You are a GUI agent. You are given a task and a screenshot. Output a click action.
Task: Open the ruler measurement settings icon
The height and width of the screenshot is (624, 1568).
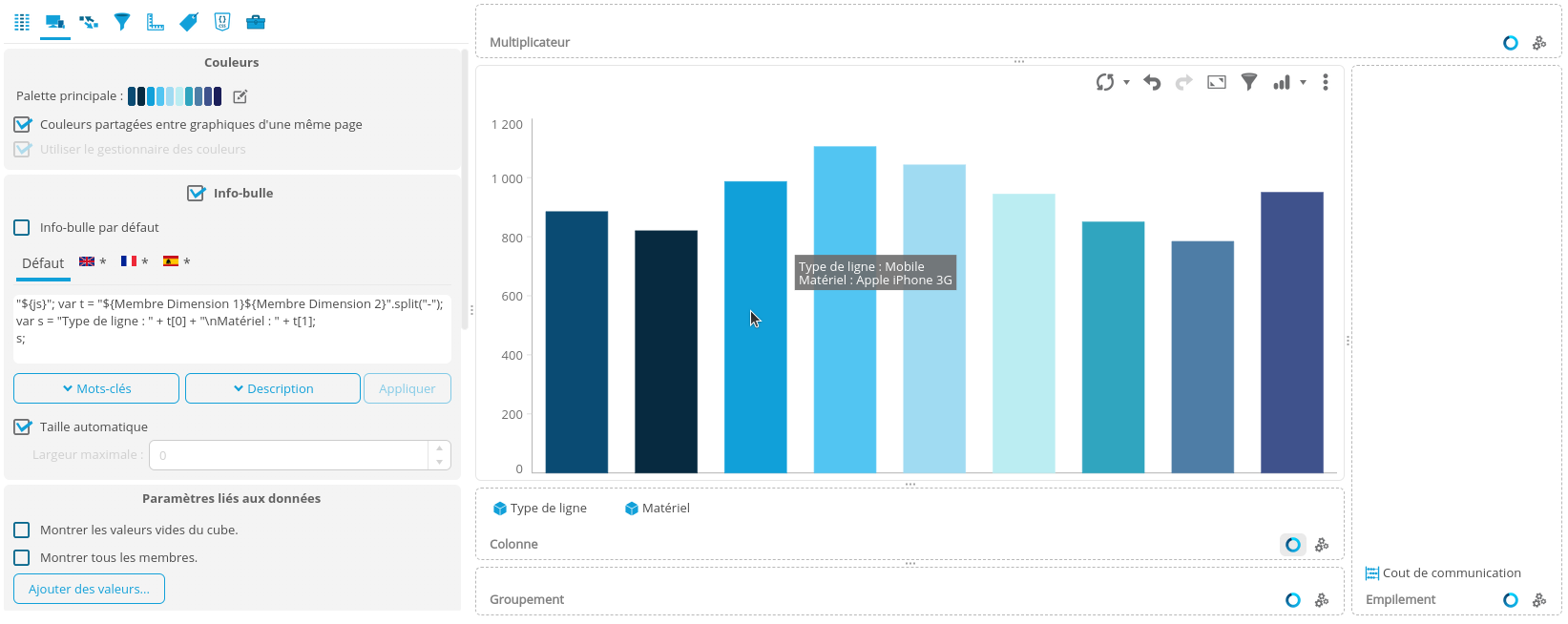(156, 22)
